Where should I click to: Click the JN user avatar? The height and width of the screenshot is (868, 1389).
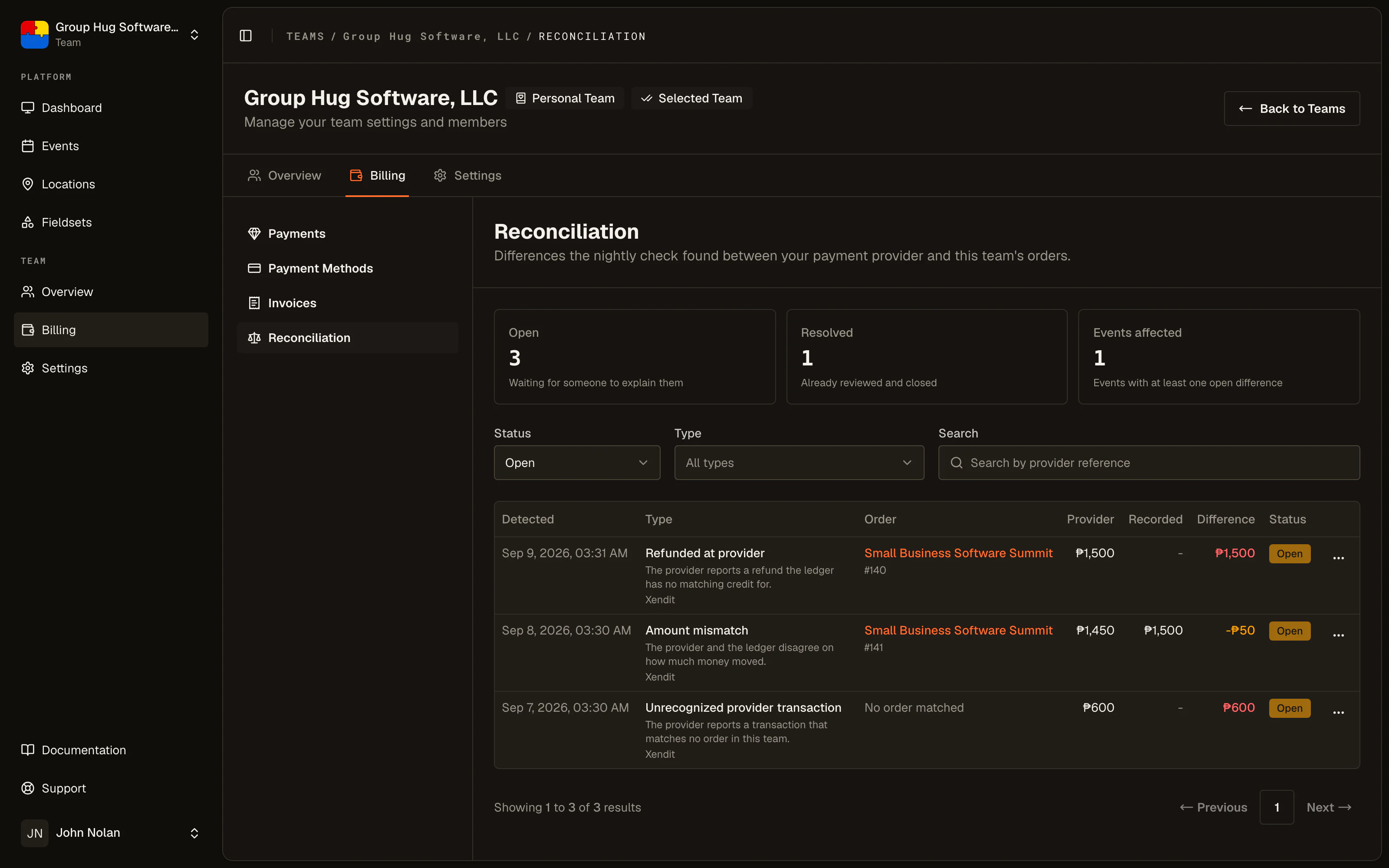[34, 833]
